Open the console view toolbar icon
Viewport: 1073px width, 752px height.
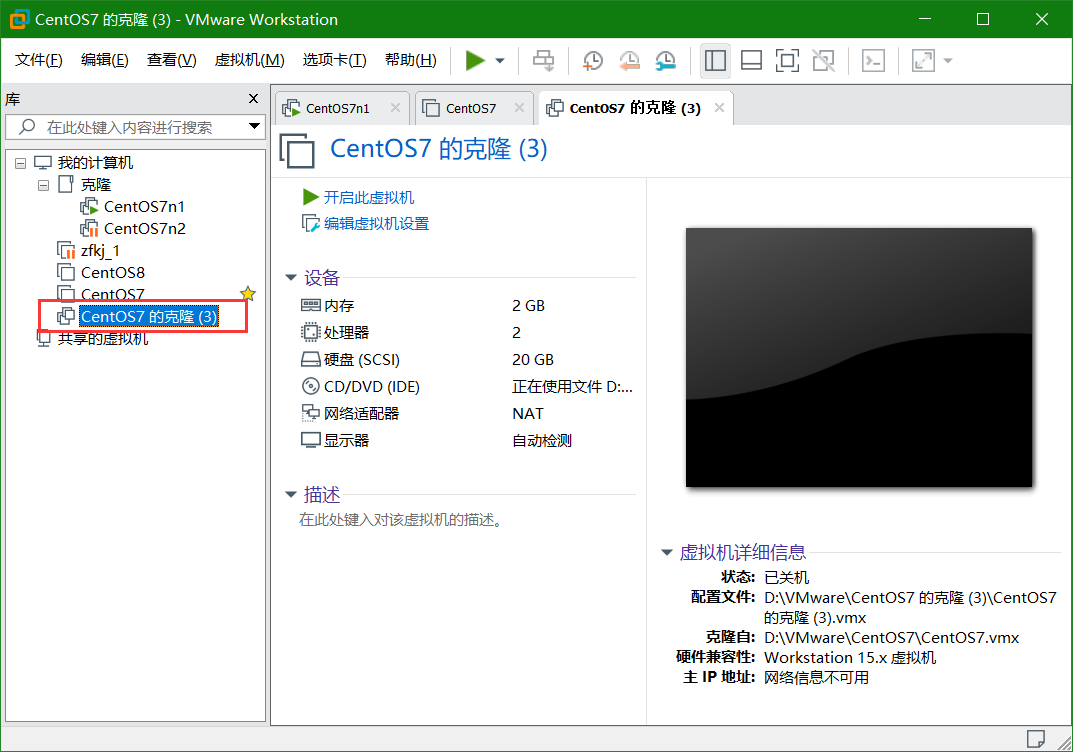[873, 60]
